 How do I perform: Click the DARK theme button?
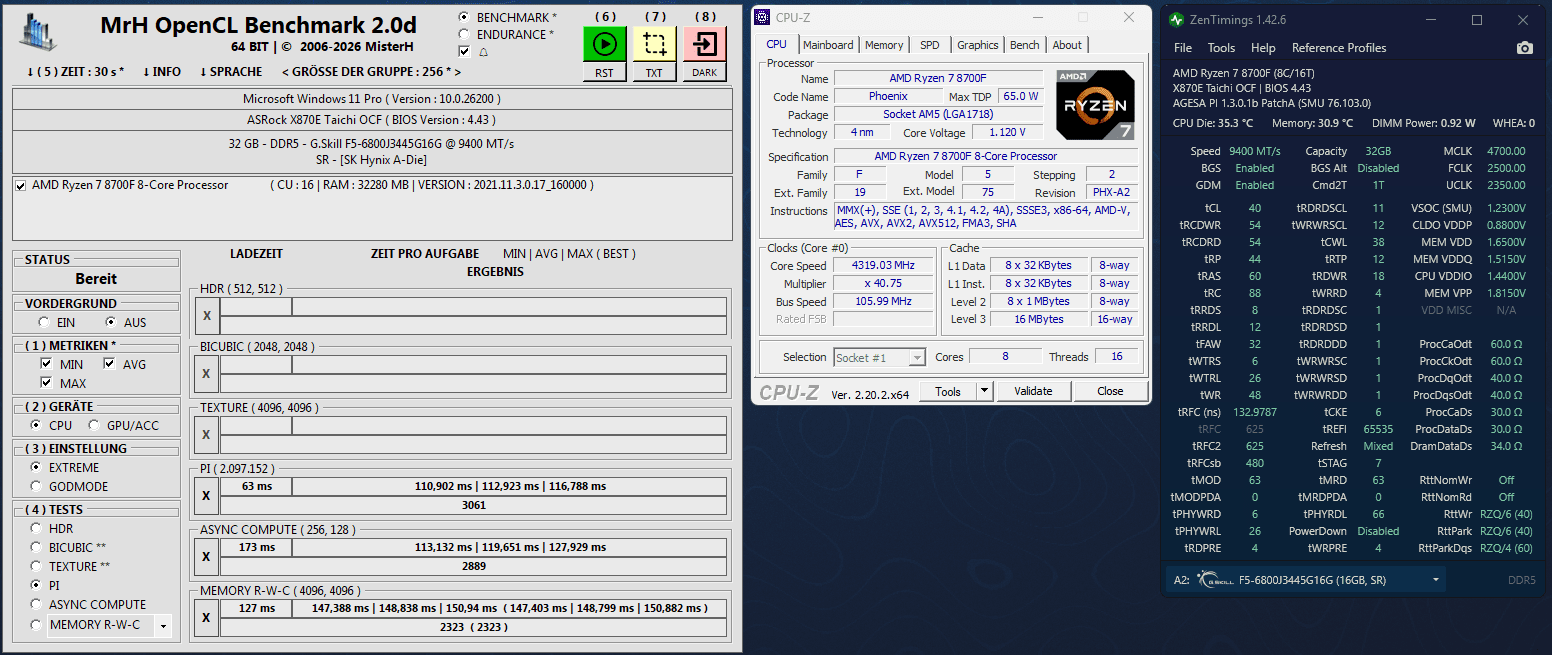705,72
